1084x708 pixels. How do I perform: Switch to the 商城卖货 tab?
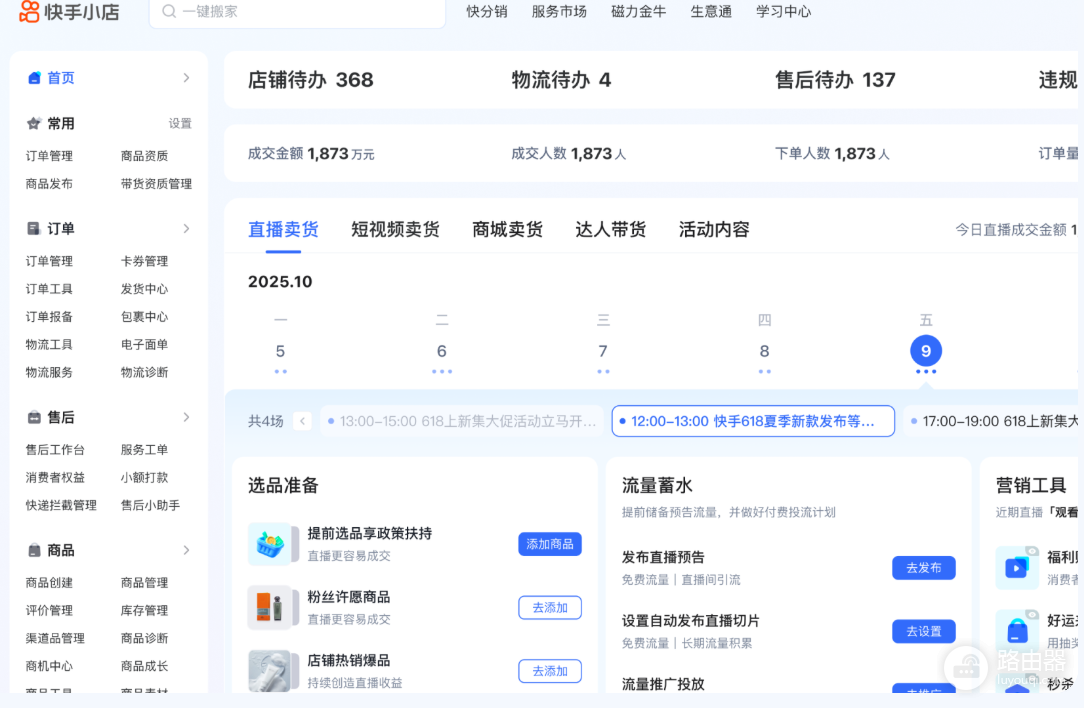(507, 230)
